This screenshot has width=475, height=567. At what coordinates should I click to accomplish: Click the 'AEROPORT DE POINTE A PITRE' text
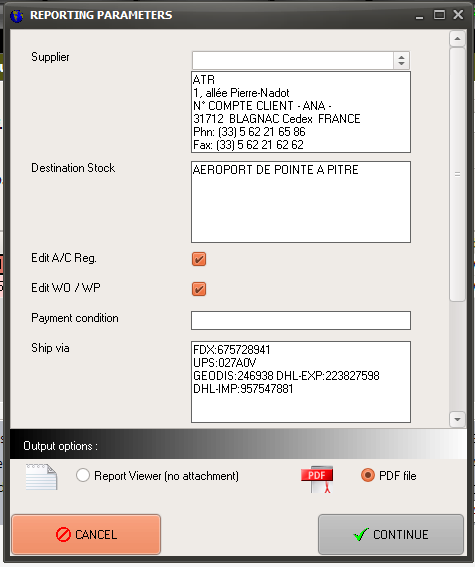pos(275,170)
